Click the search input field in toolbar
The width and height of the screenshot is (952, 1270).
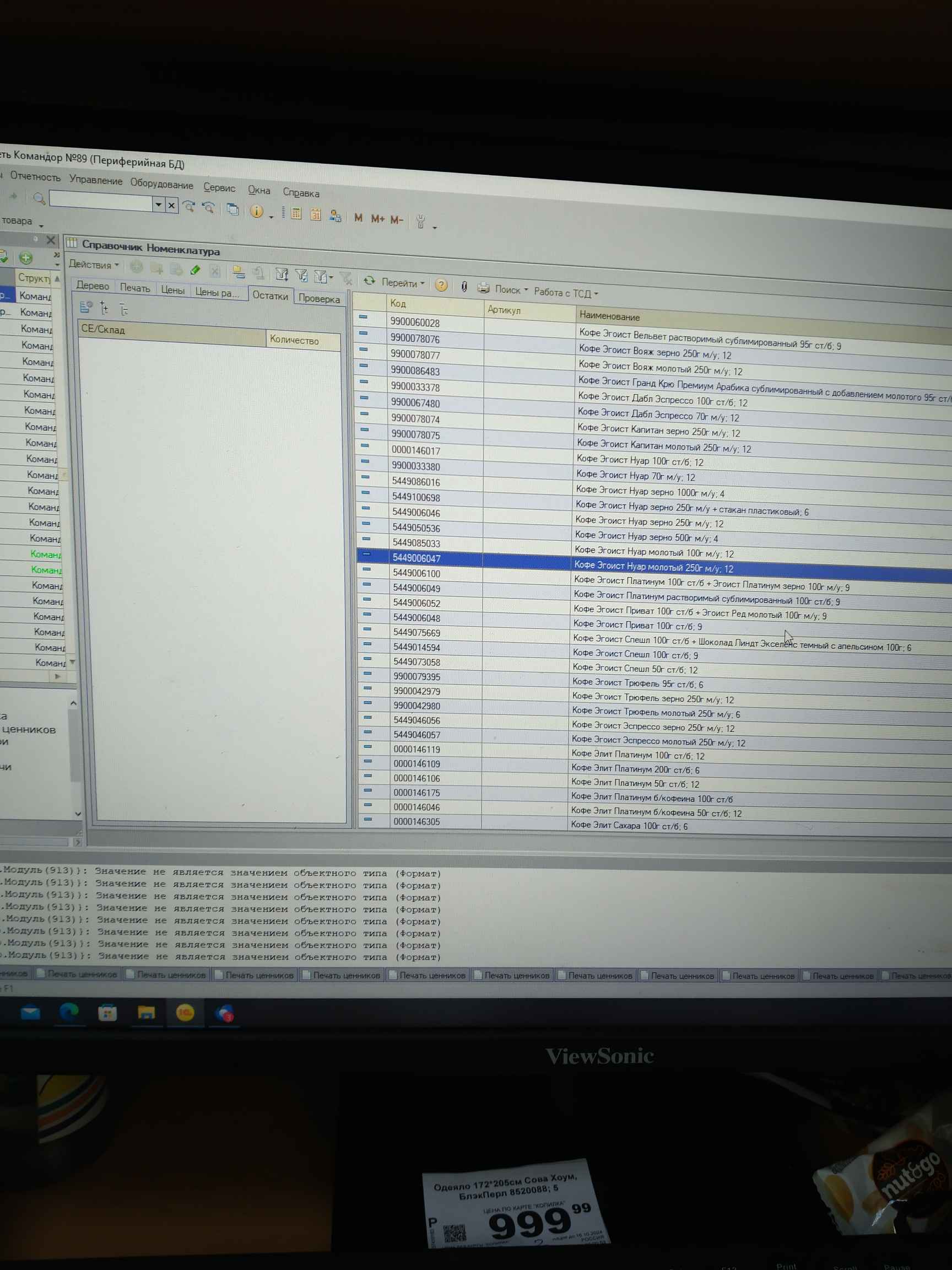point(101,202)
